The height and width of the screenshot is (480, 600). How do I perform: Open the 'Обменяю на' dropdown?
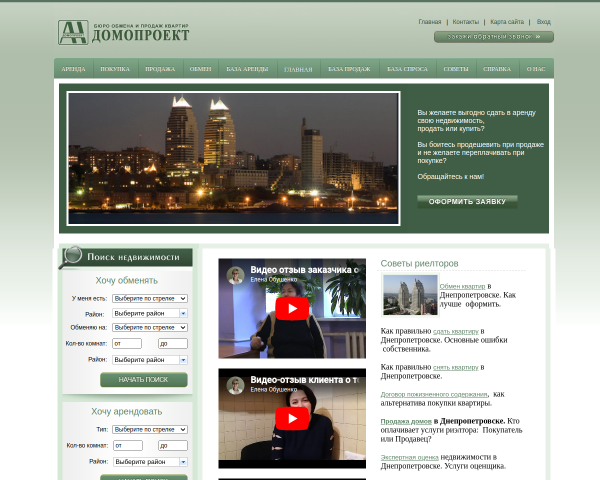tap(150, 328)
